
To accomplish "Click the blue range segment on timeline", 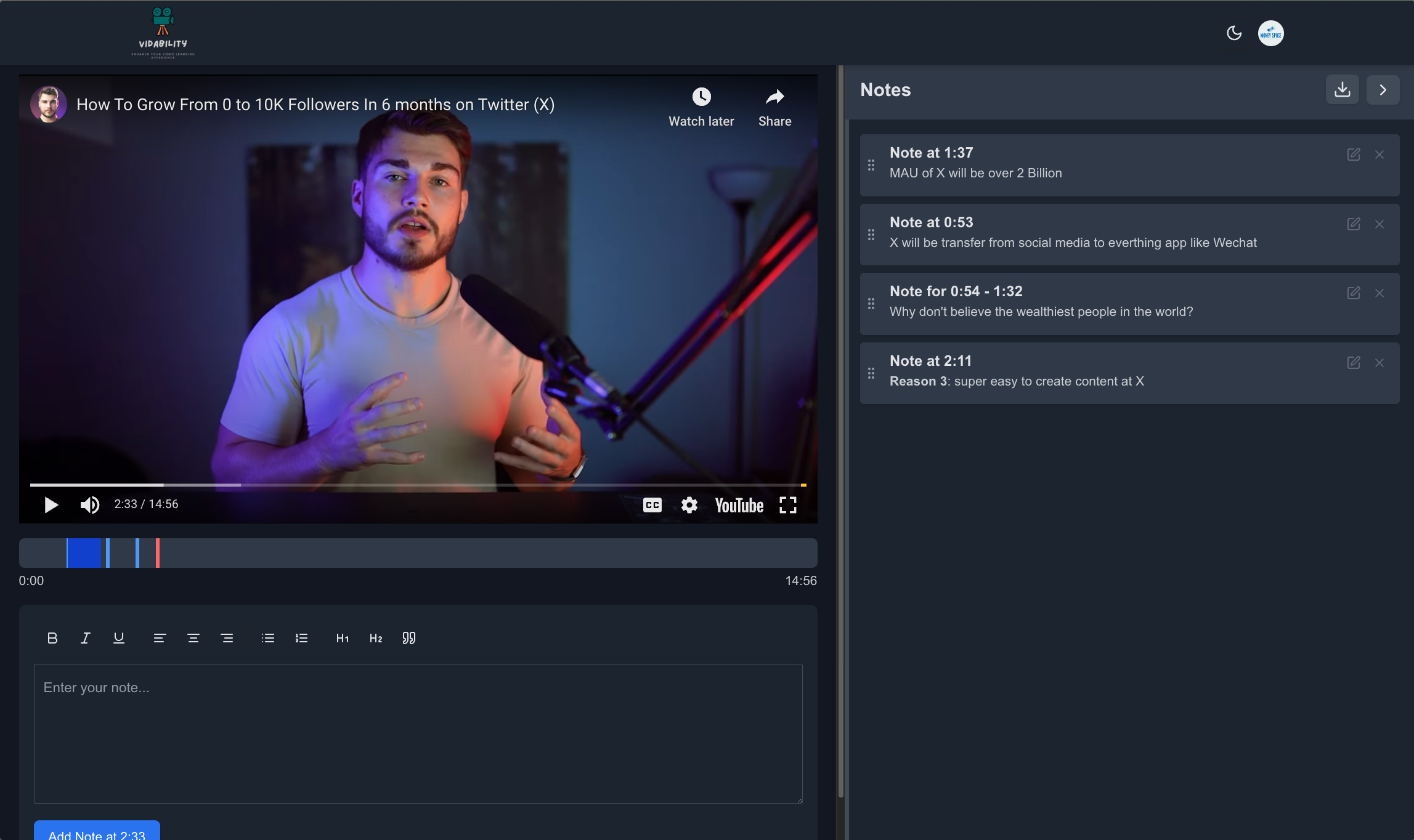I will [x=84, y=553].
